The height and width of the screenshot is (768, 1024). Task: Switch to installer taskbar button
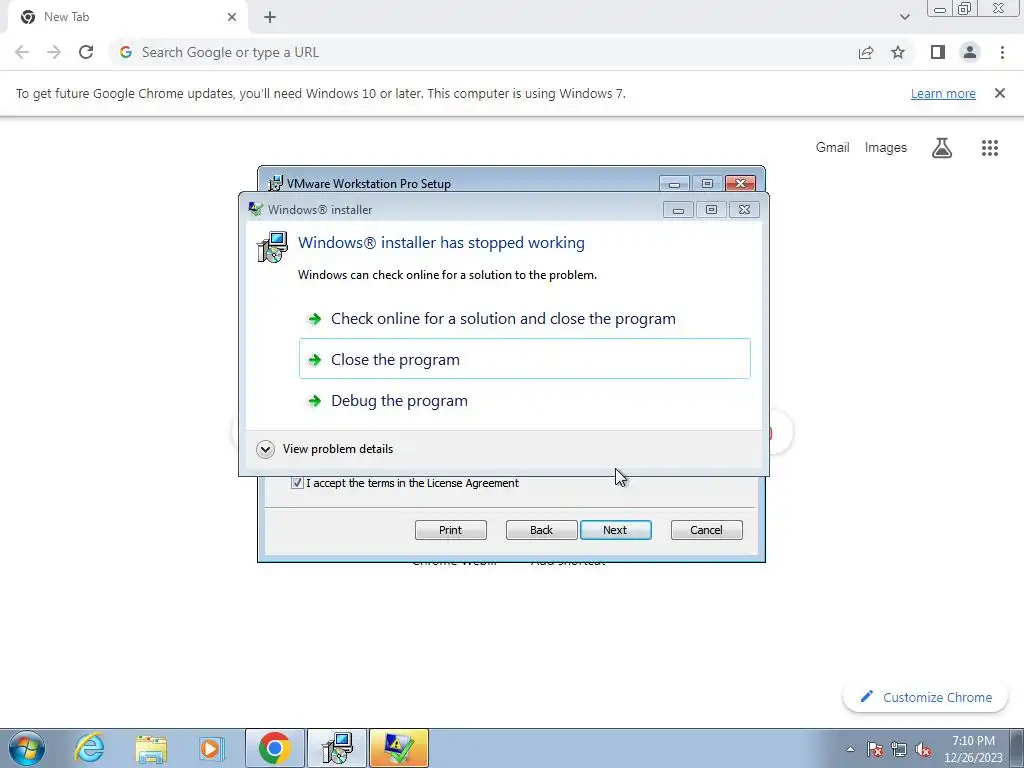point(337,748)
